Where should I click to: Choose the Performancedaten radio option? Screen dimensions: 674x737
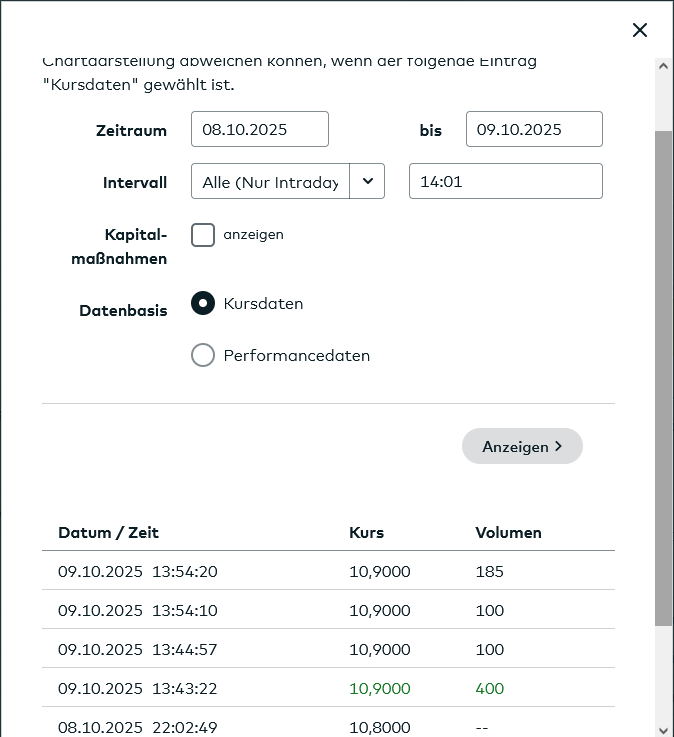pos(203,355)
